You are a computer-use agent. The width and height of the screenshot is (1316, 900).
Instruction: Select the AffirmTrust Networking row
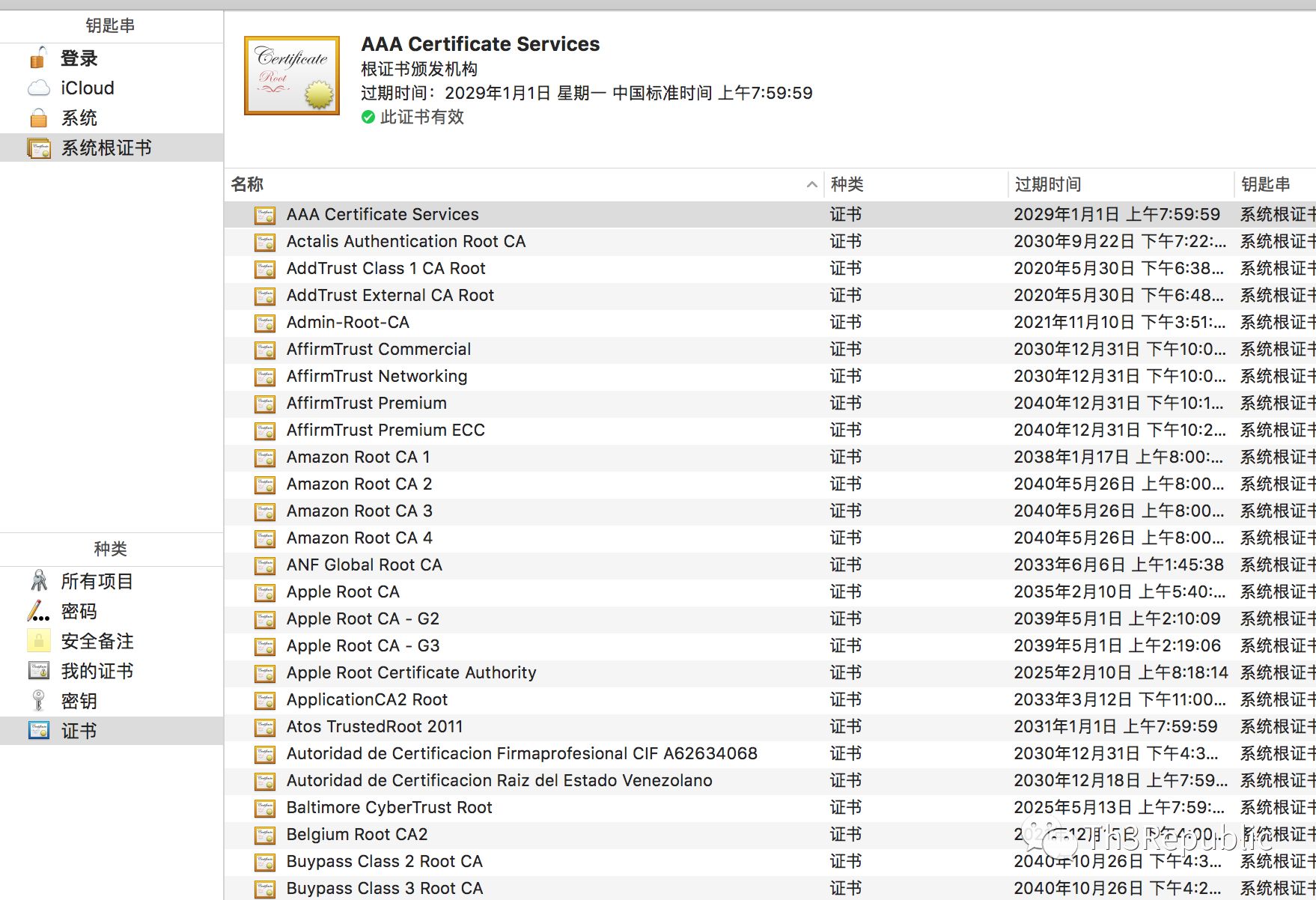pyautogui.click(x=770, y=377)
